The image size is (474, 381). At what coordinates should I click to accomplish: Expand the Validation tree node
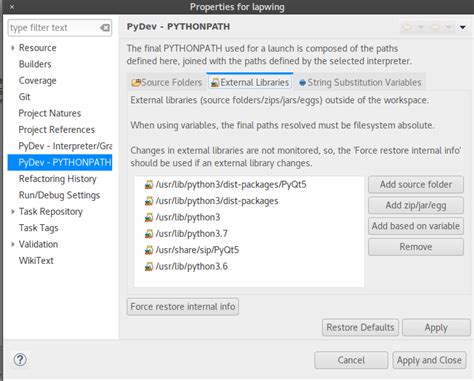pyautogui.click(x=13, y=244)
